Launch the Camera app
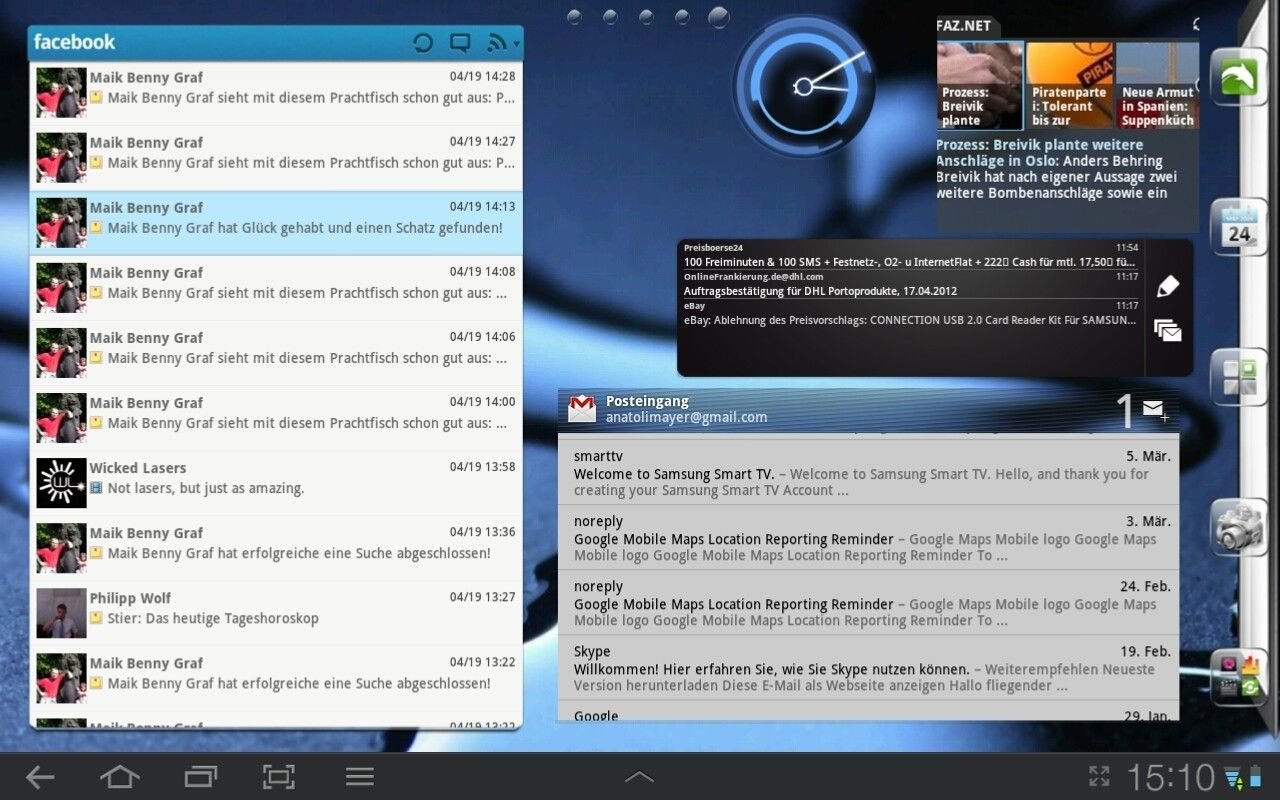Screen dimensions: 1280x800 pos(1239,527)
